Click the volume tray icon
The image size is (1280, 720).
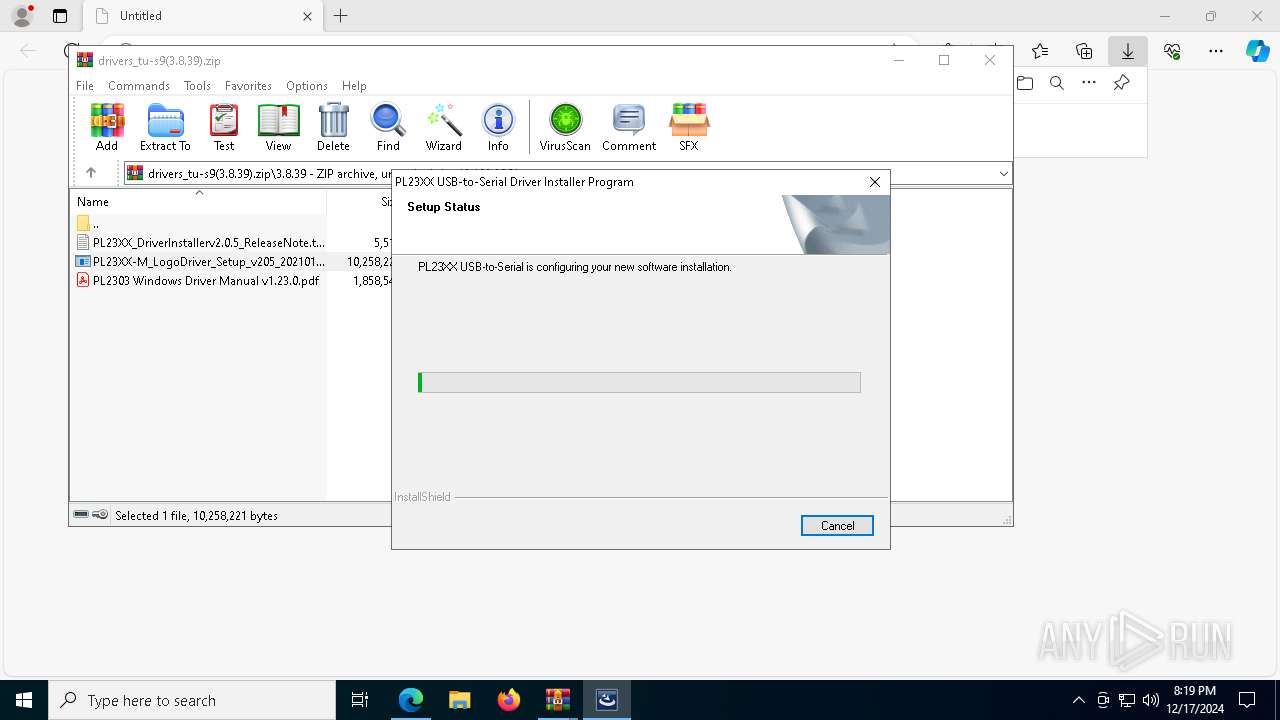(x=1151, y=700)
